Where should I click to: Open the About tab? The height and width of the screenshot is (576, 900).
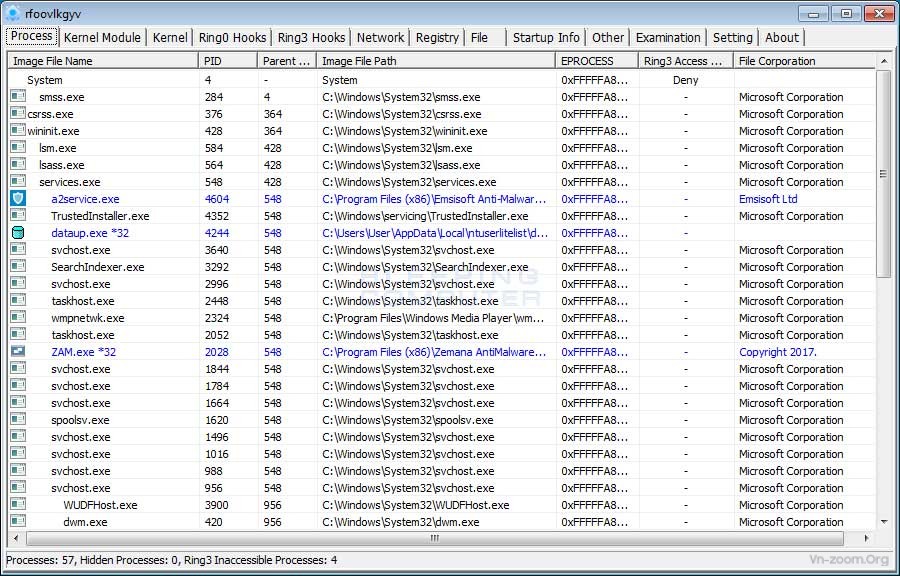(x=782, y=37)
